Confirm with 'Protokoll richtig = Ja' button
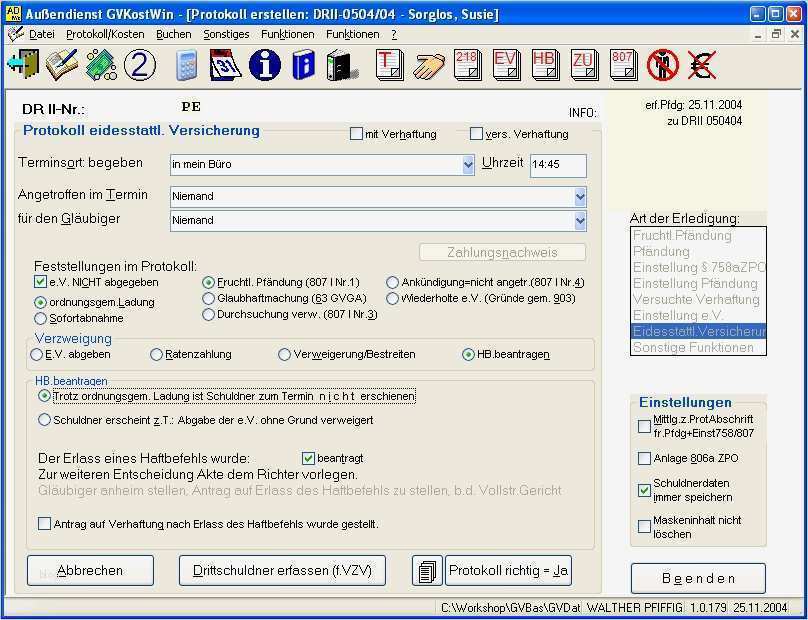808x620 pixels. (508, 571)
